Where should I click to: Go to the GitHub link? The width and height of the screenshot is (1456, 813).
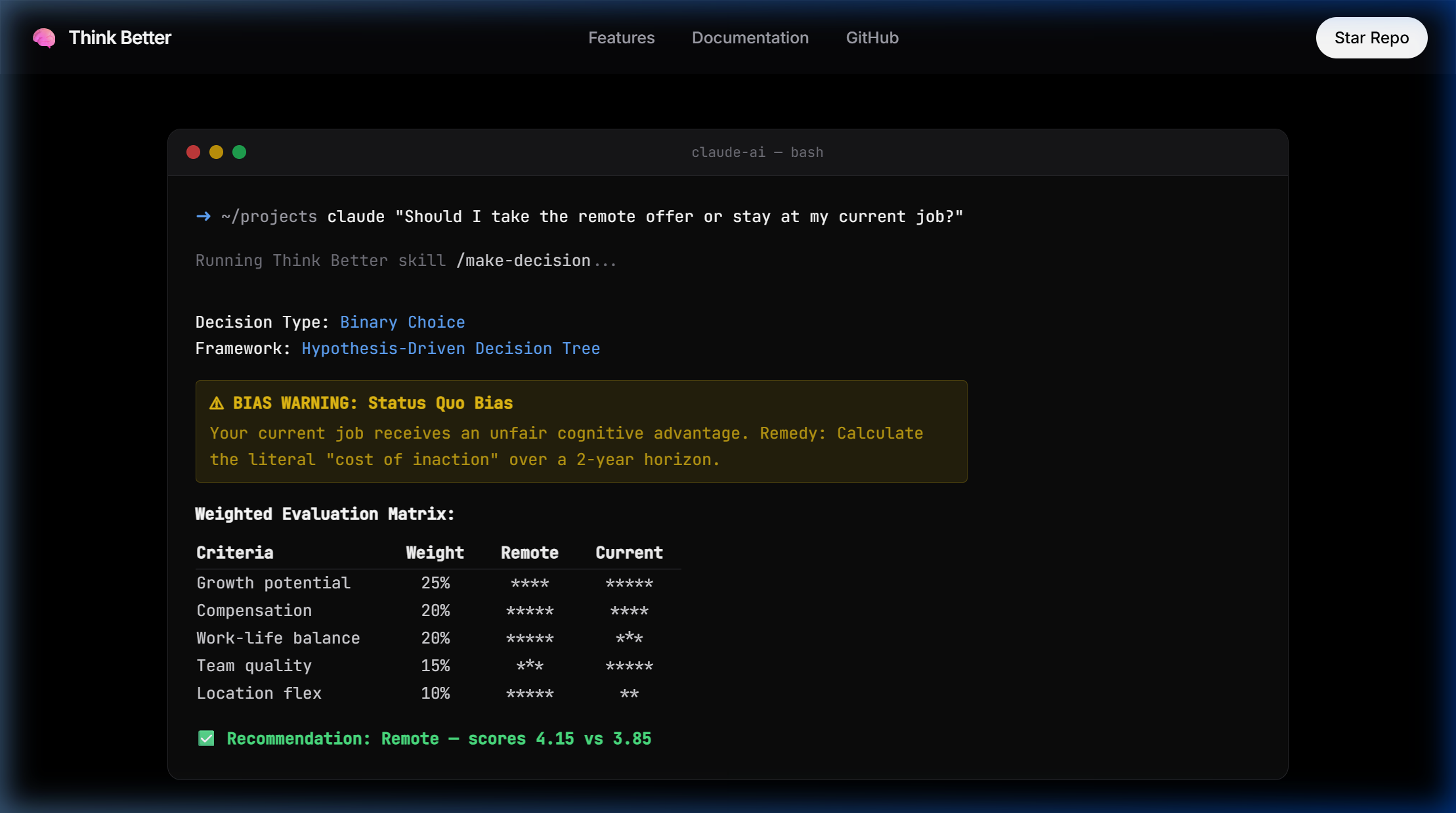click(x=872, y=38)
